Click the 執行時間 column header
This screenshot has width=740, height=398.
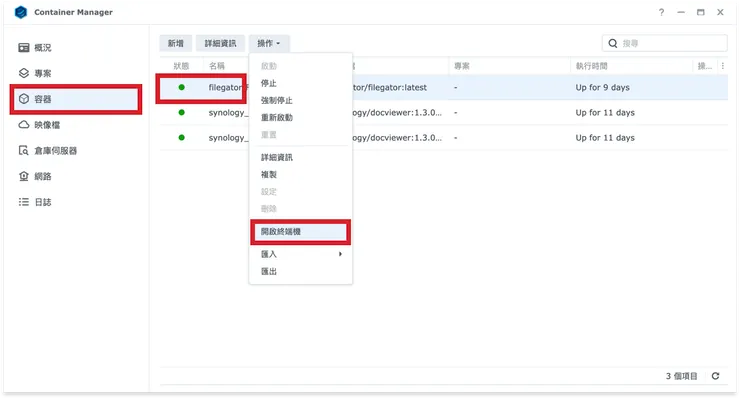(x=591, y=66)
